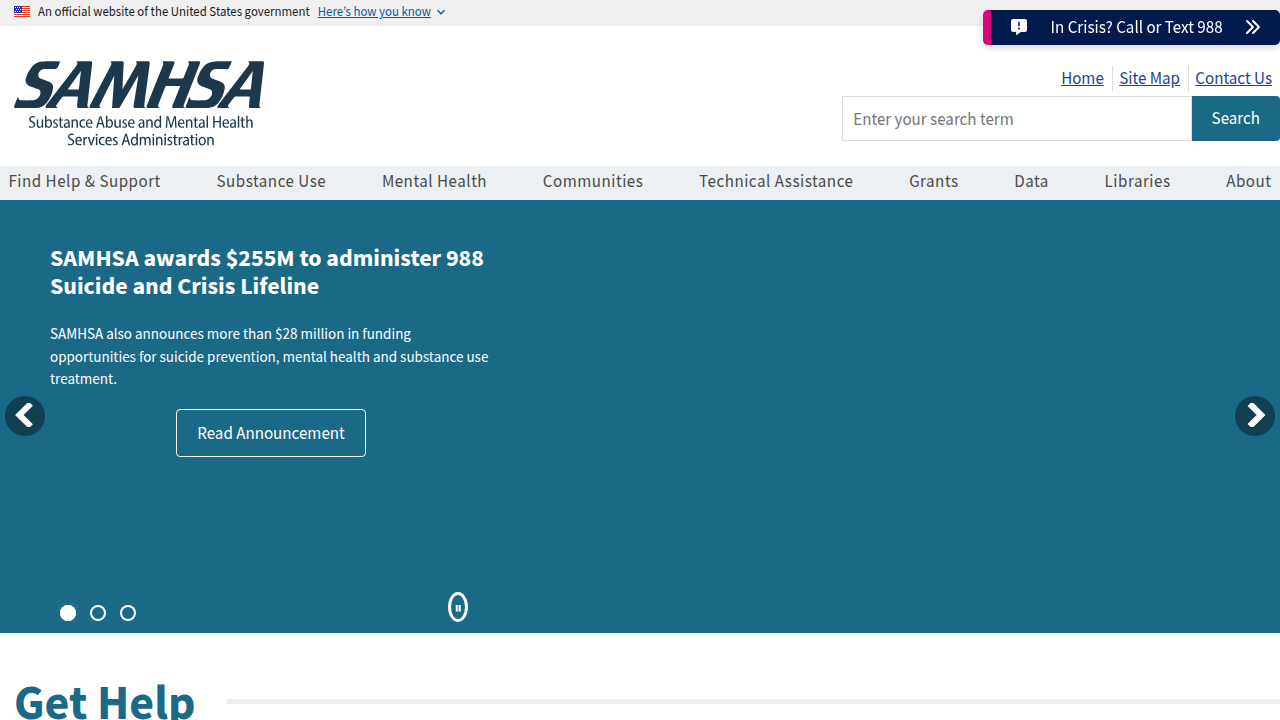Go to previous carousel slide
1280x720 pixels.
[x=25, y=416]
